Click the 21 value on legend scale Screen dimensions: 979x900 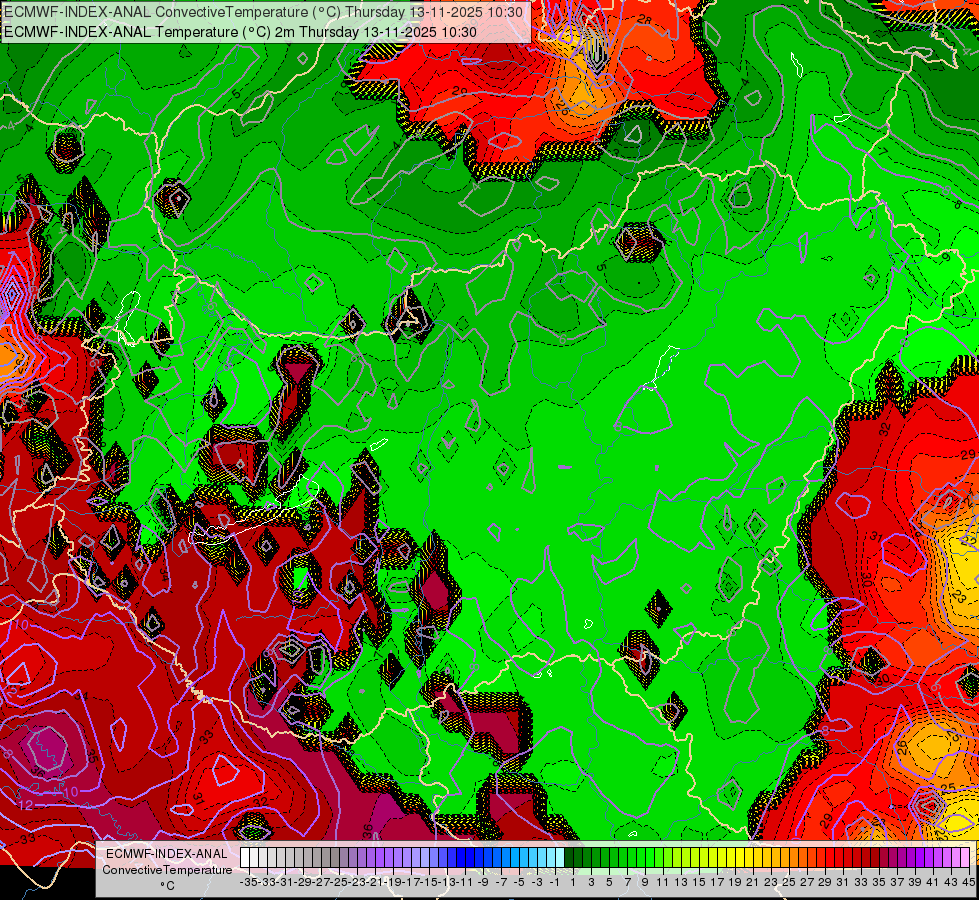(752, 882)
